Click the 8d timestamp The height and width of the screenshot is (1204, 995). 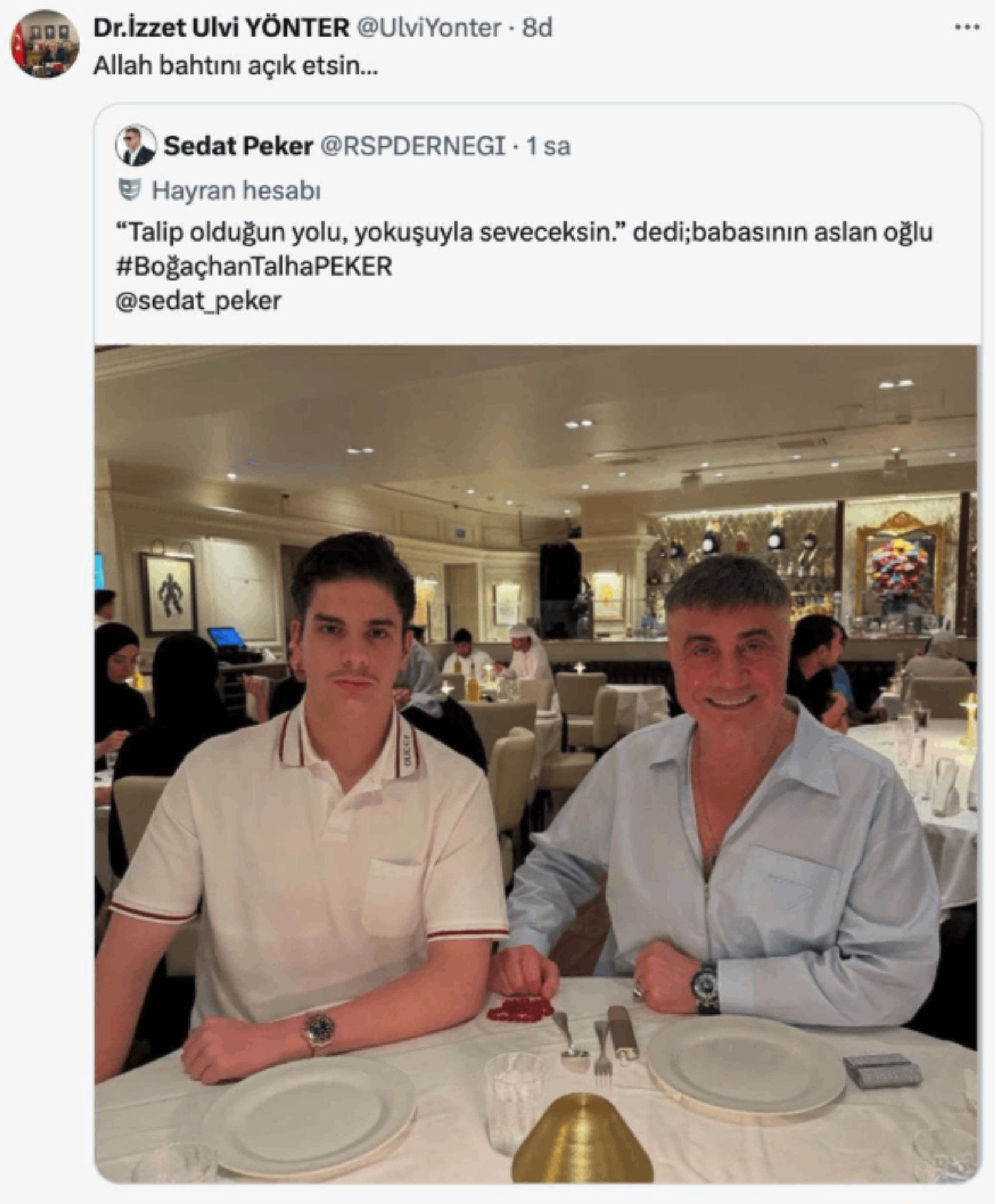click(x=537, y=27)
